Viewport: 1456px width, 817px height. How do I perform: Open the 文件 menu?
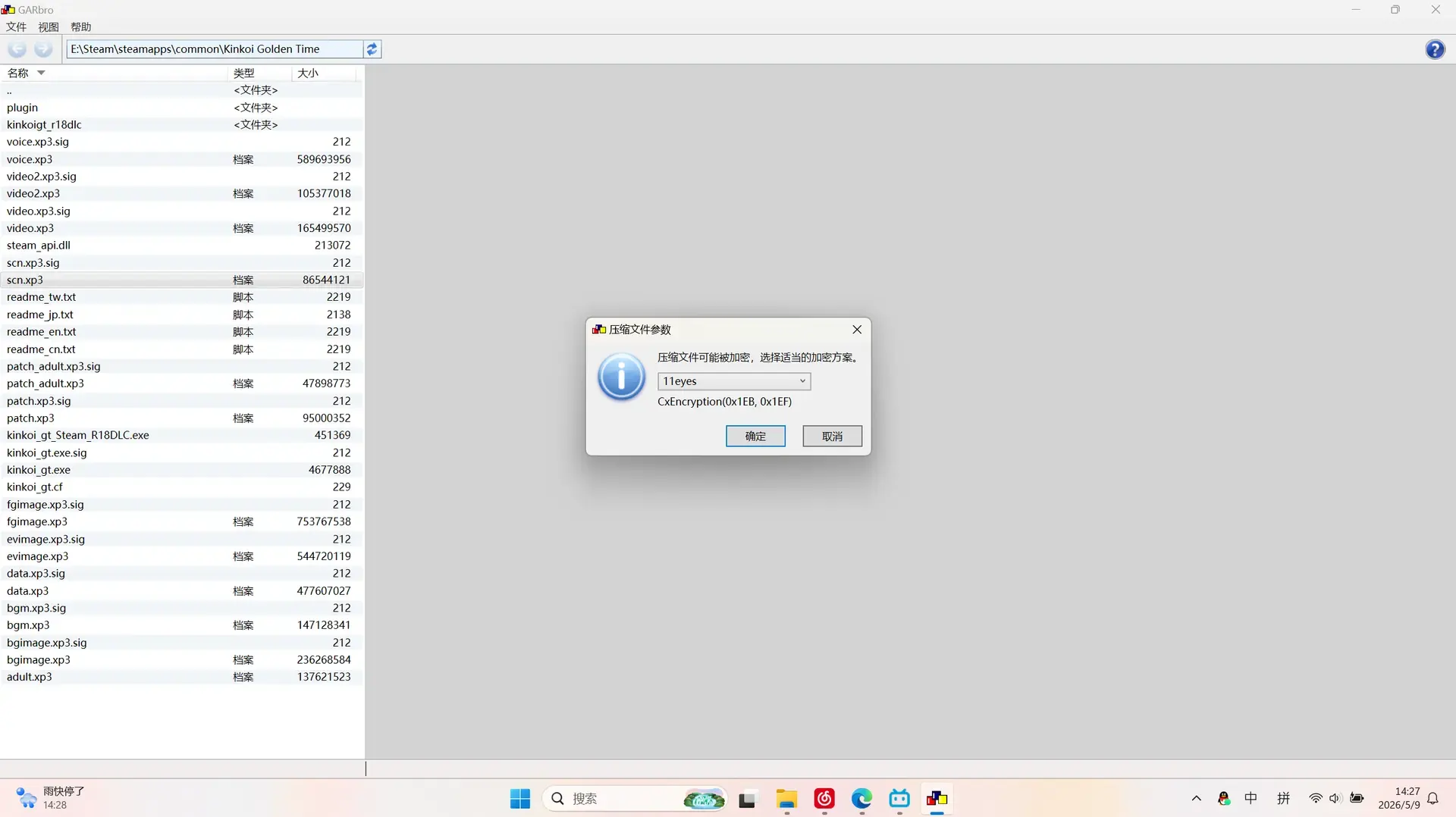pos(16,27)
